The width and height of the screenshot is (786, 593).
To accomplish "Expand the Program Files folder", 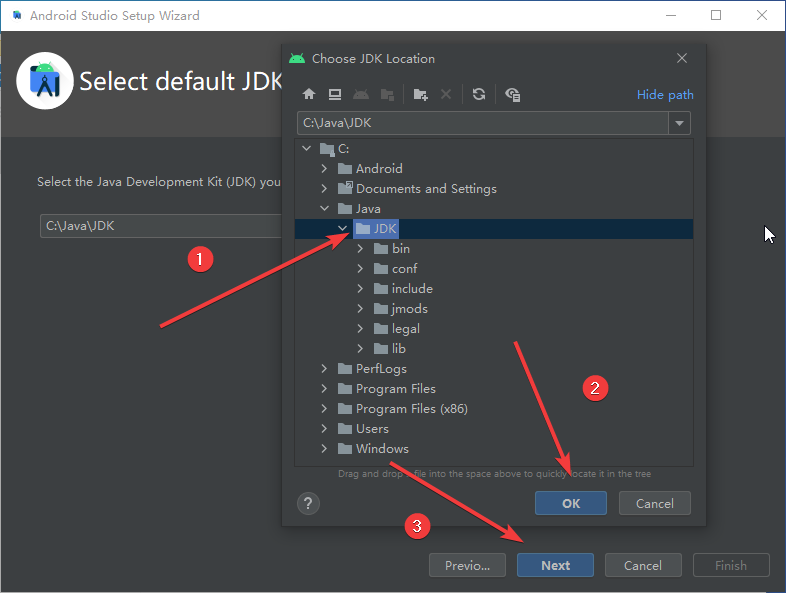I will pos(324,389).
